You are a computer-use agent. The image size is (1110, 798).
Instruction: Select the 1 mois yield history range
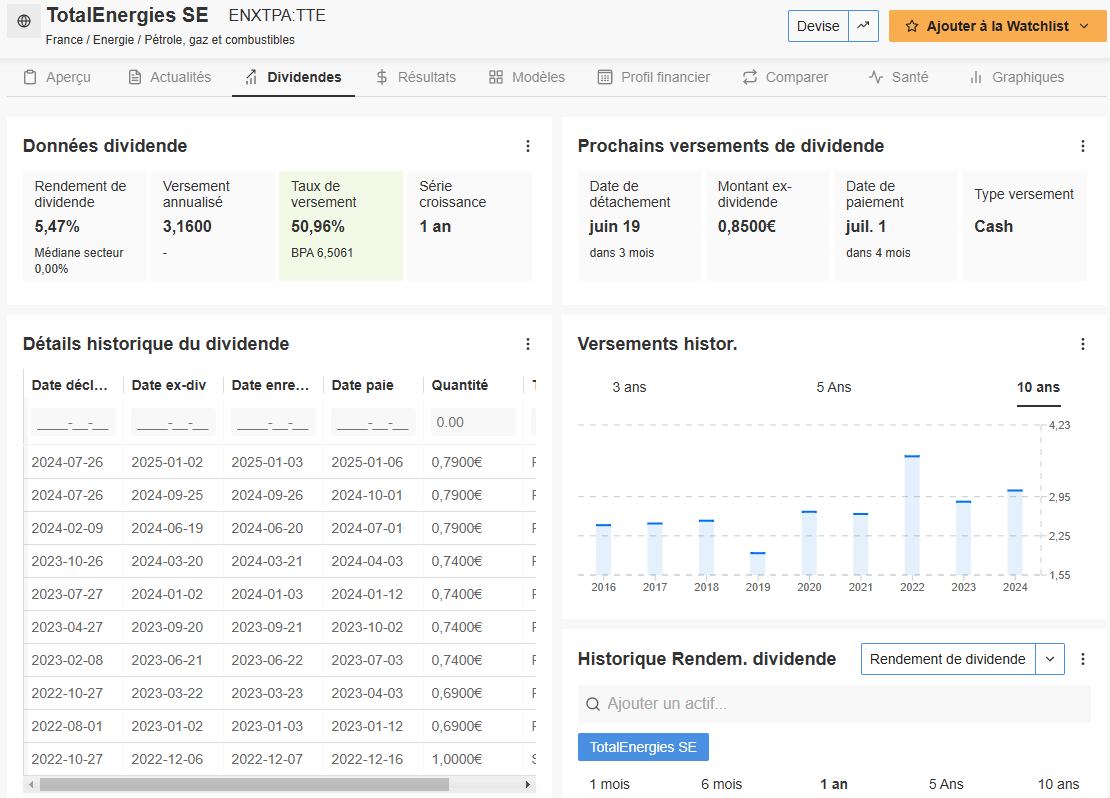[610, 785]
